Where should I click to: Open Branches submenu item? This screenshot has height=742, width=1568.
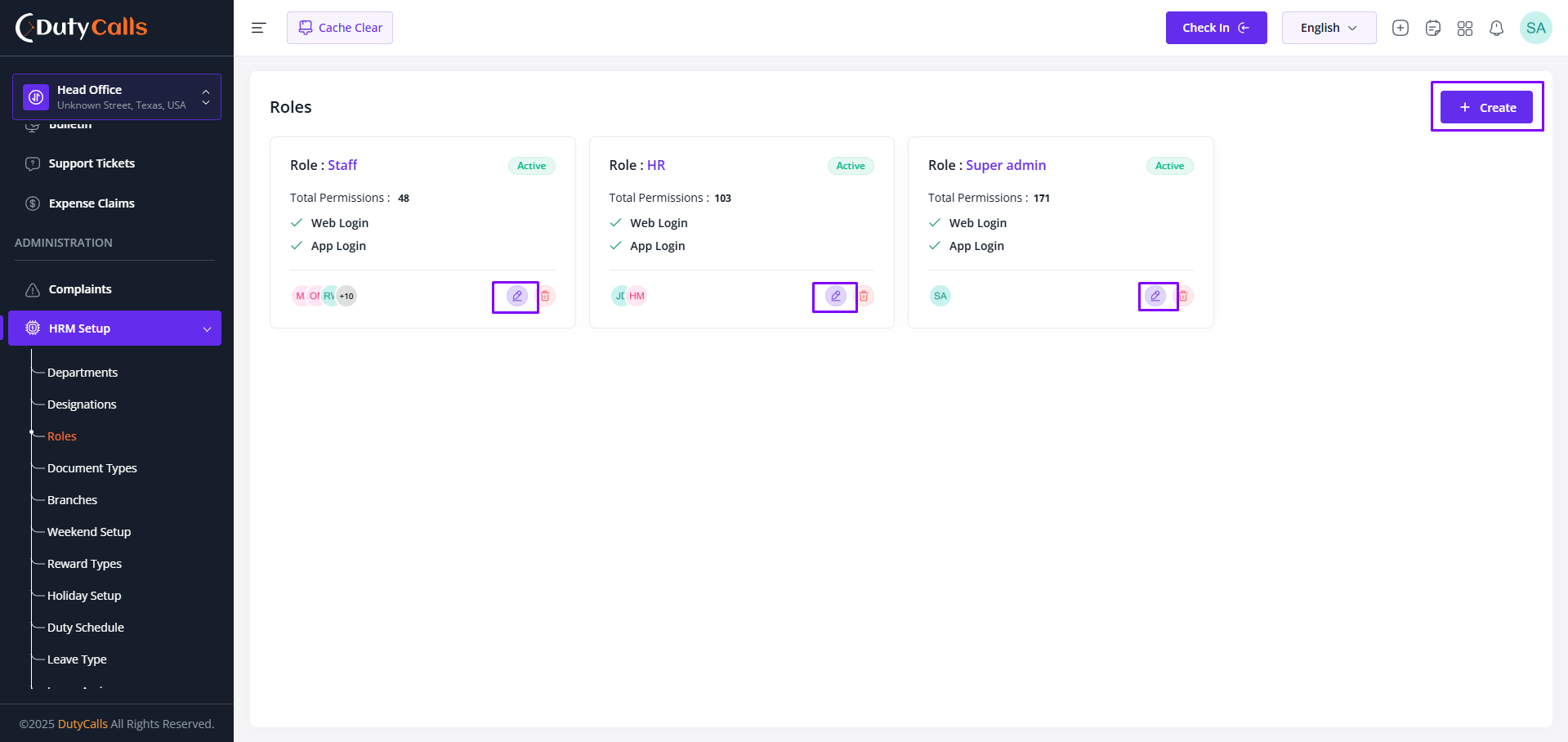pos(72,500)
